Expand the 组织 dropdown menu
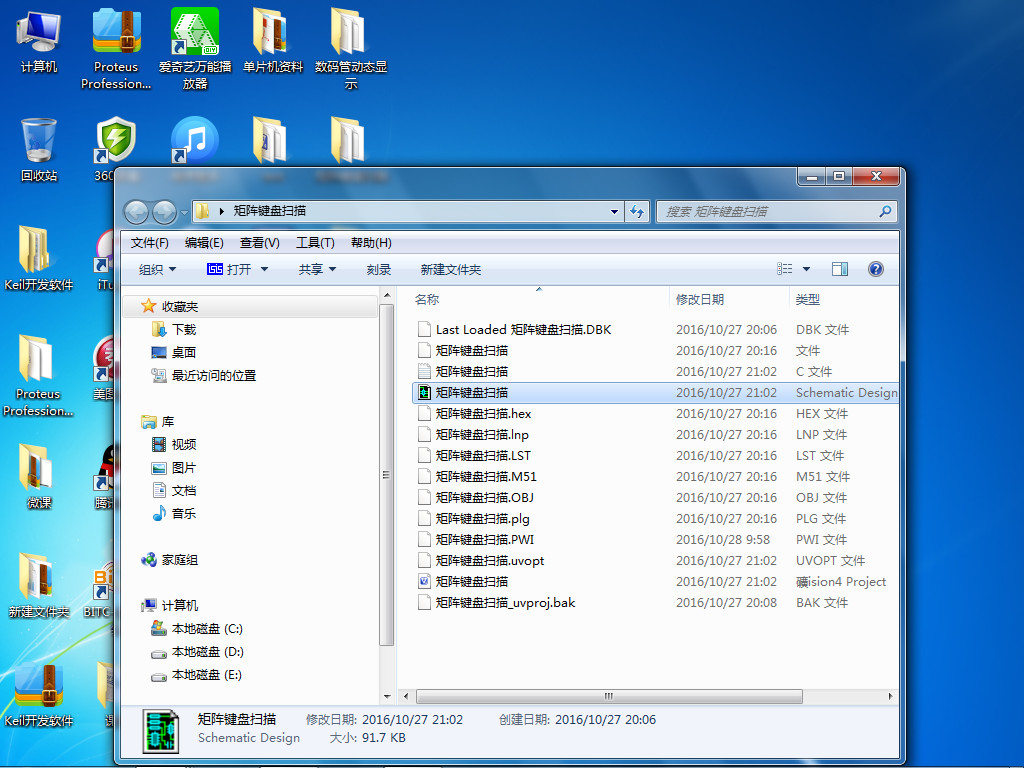 157,269
